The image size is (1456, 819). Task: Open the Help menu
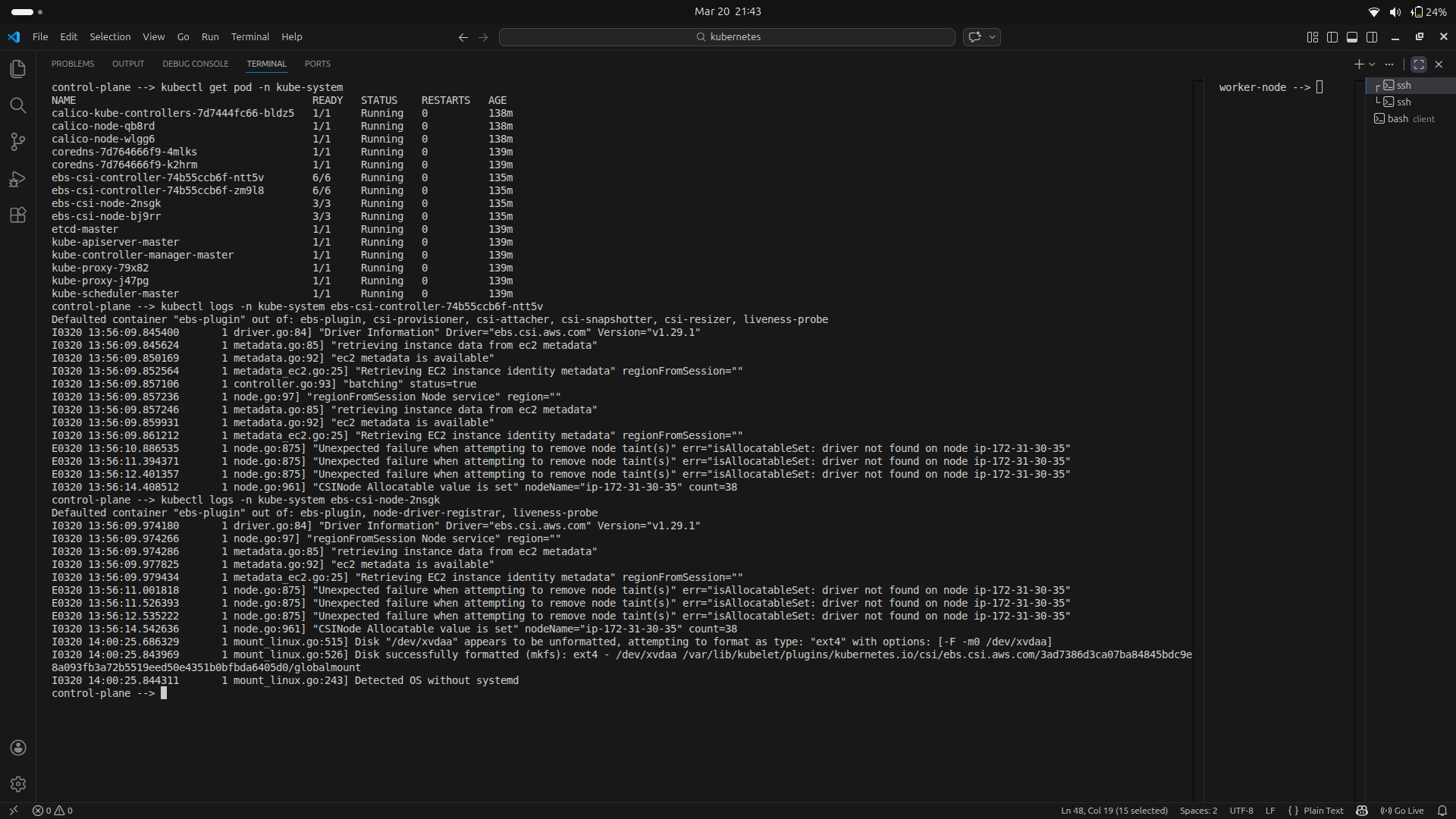[292, 36]
